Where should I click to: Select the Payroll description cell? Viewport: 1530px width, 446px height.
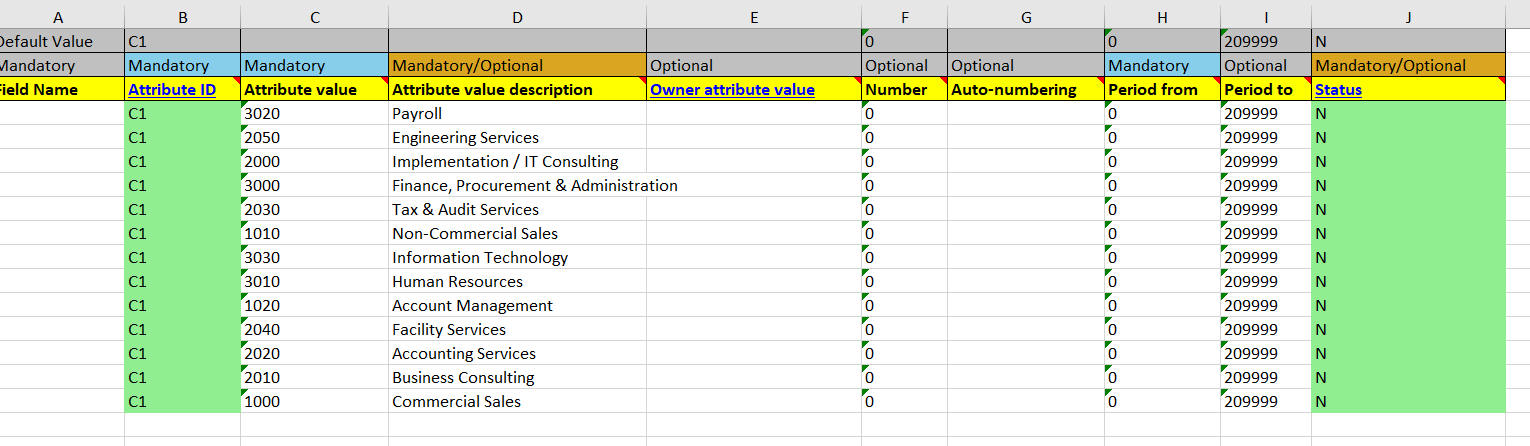(517, 113)
